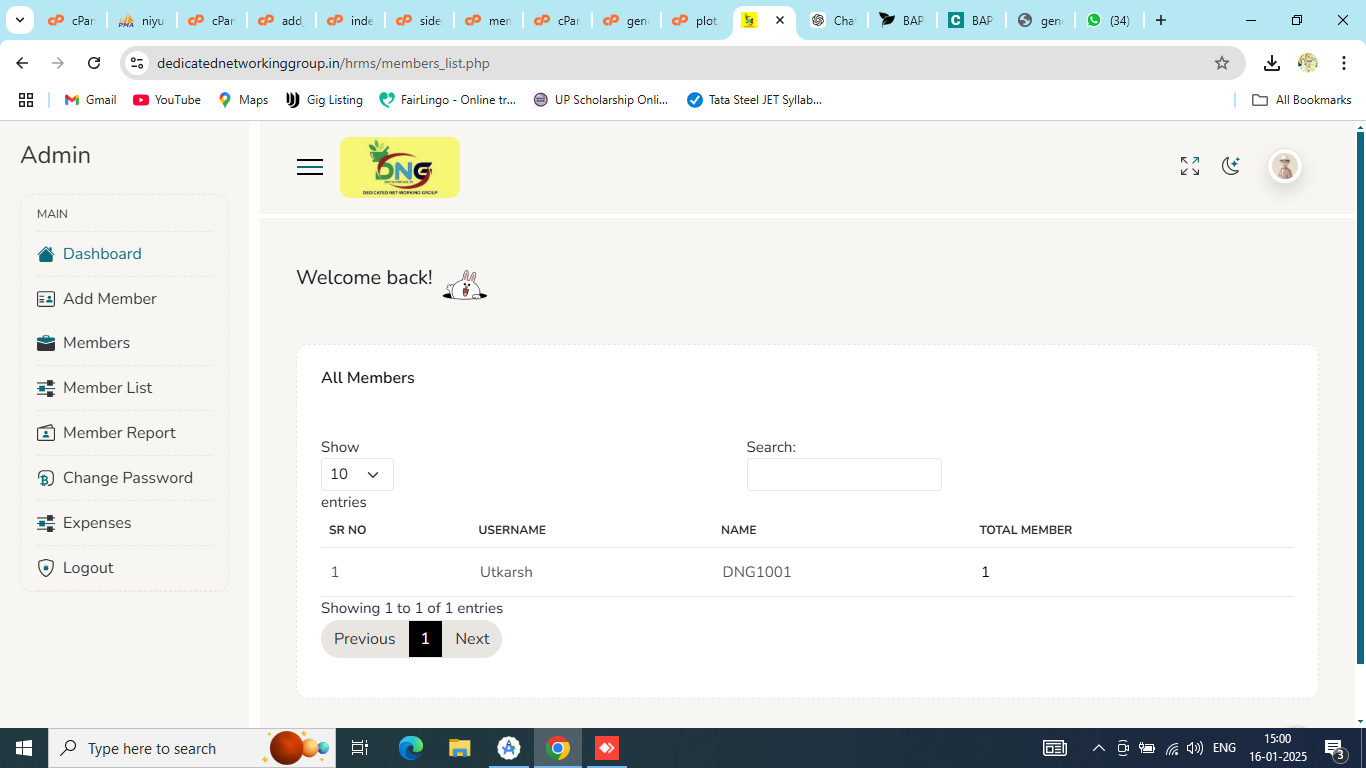Sort table by USERNAME column
Screen dimensions: 1366x768
512,530
